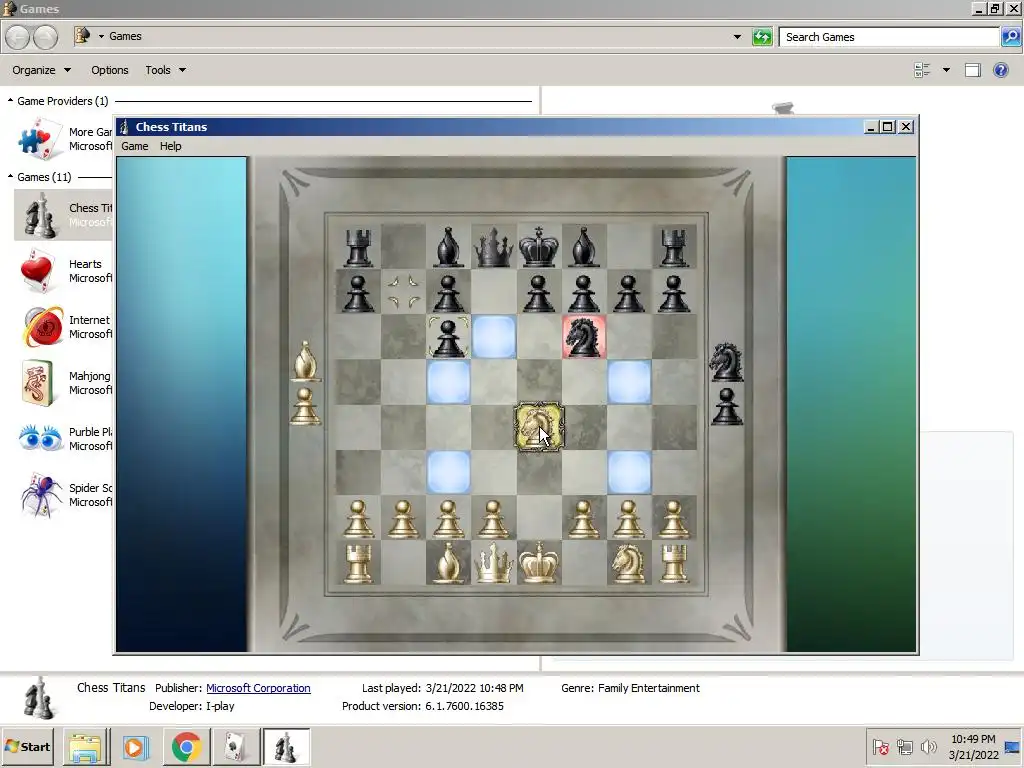Image resolution: width=1024 pixels, height=768 pixels.
Task: Click the captured black knight beside the board
Action: (x=726, y=362)
